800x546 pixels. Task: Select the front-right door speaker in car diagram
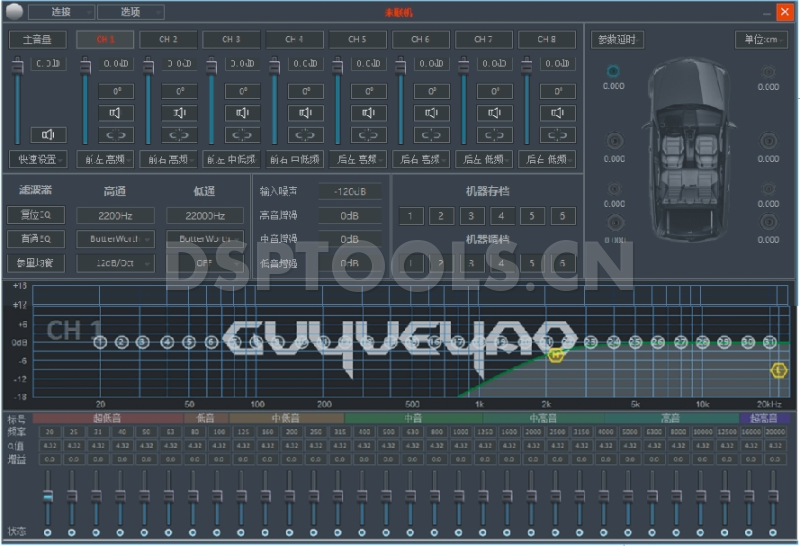[768, 141]
